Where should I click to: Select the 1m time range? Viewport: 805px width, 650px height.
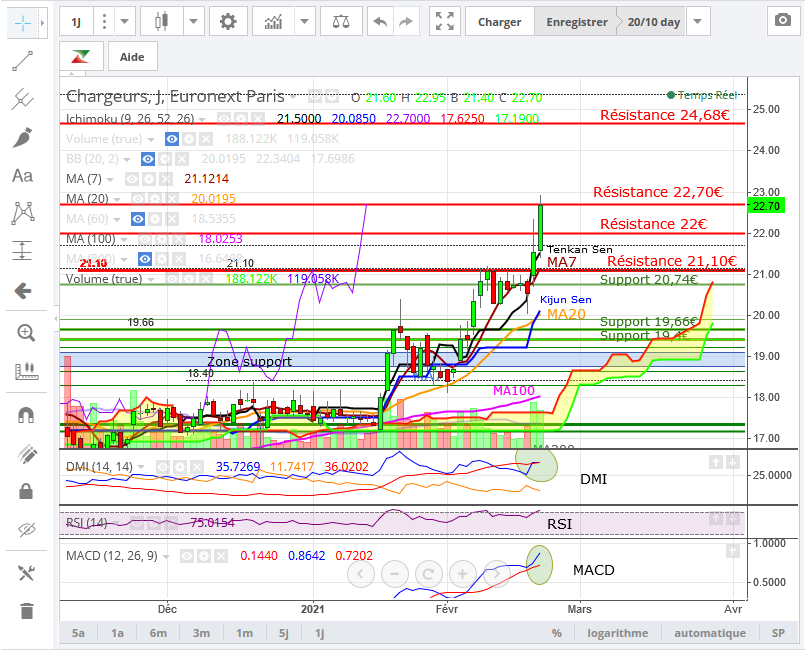pos(244,633)
